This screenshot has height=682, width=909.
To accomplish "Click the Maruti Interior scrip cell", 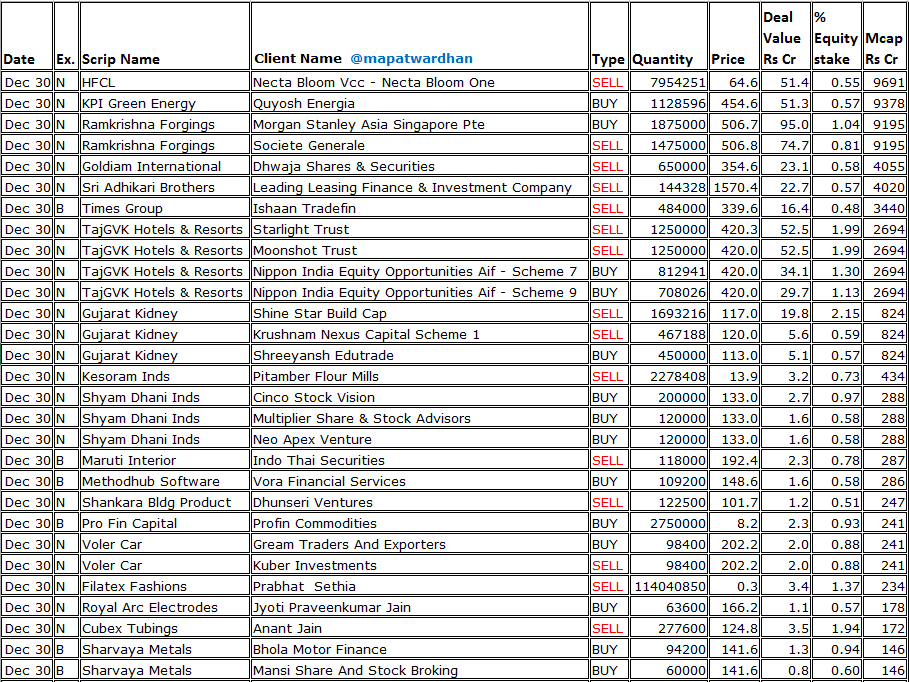I will [165, 460].
